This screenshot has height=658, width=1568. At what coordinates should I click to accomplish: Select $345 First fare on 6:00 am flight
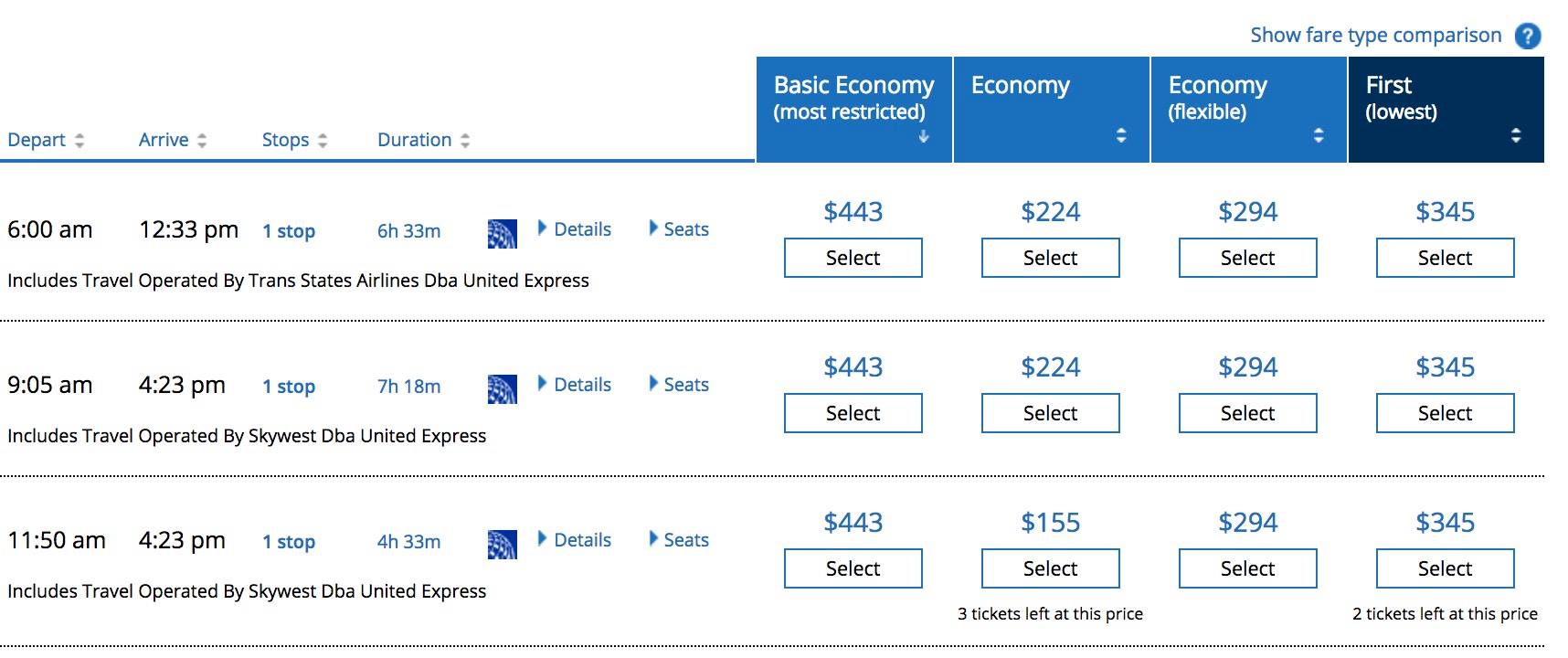coord(1445,258)
